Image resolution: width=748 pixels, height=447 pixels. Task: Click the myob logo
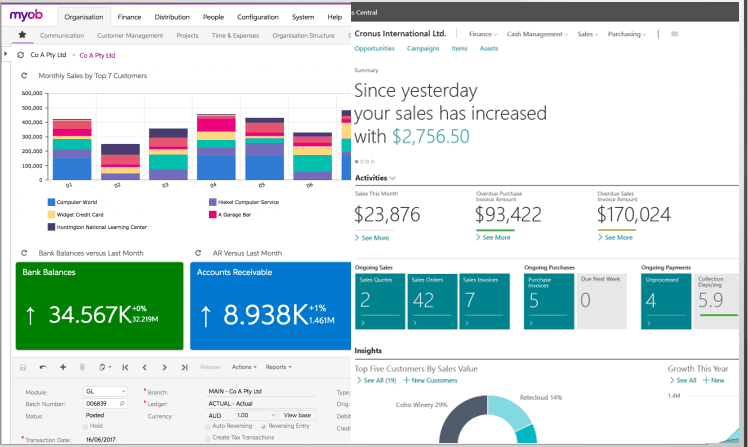coord(26,15)
